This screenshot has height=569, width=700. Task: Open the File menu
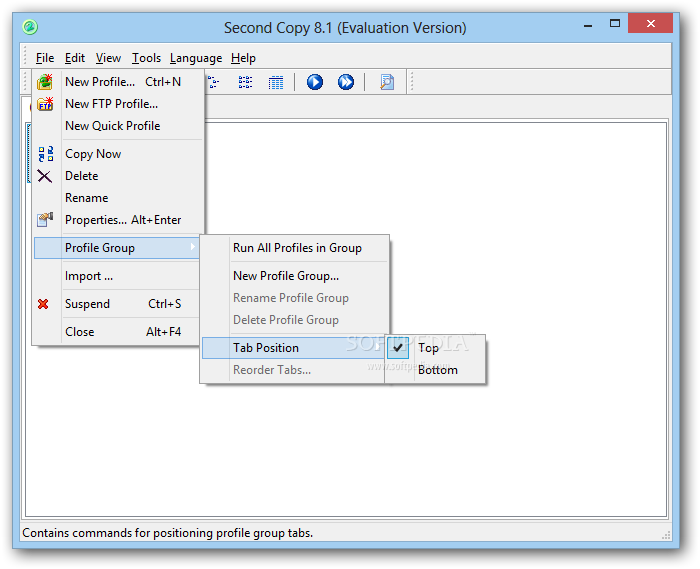pyautogui.click(x=45, y=58)
